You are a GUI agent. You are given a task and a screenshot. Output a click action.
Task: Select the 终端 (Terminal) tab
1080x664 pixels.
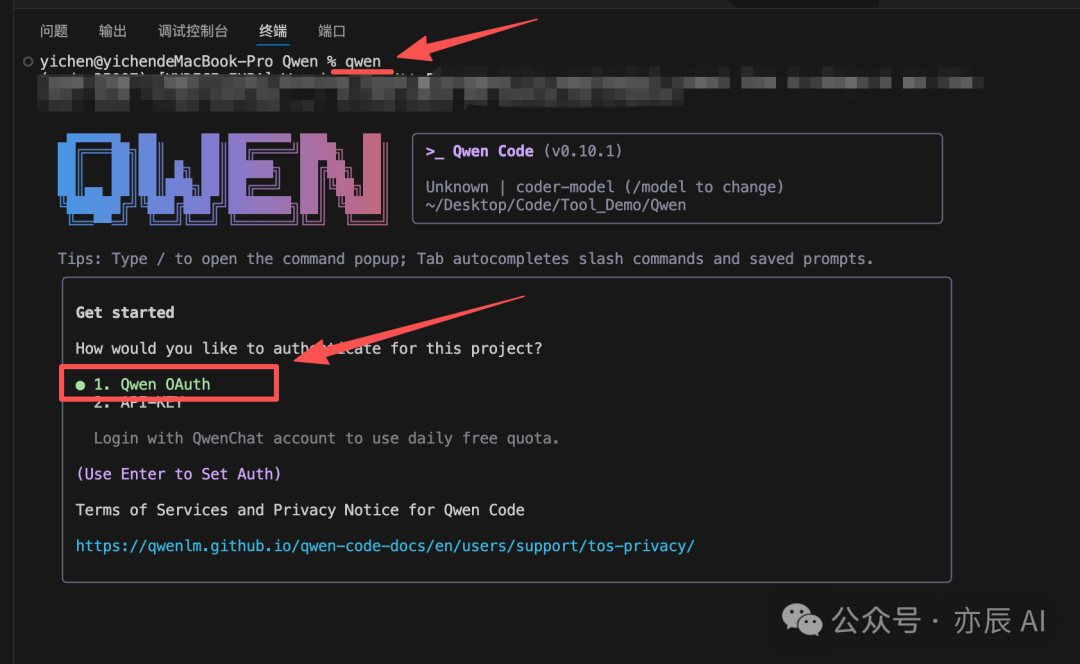273,31
